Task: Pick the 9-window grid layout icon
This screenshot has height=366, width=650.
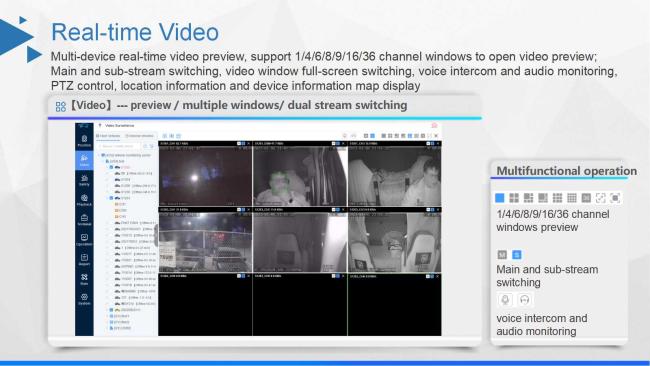Action: coord(557,198)
